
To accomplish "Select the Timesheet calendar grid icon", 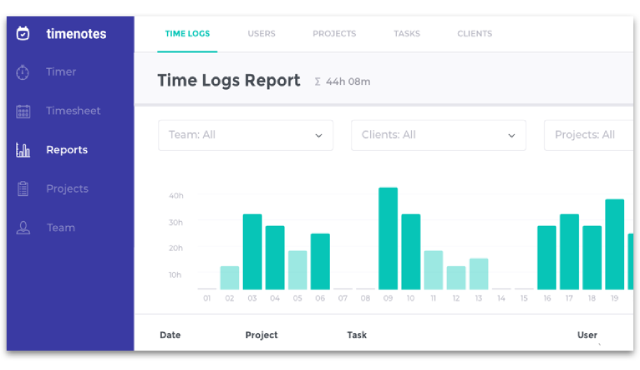I will pos(23,111).
